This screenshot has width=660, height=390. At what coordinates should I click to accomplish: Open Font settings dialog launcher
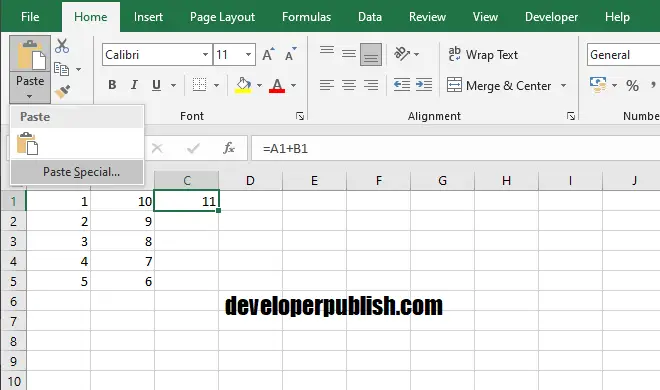[300, 116]
